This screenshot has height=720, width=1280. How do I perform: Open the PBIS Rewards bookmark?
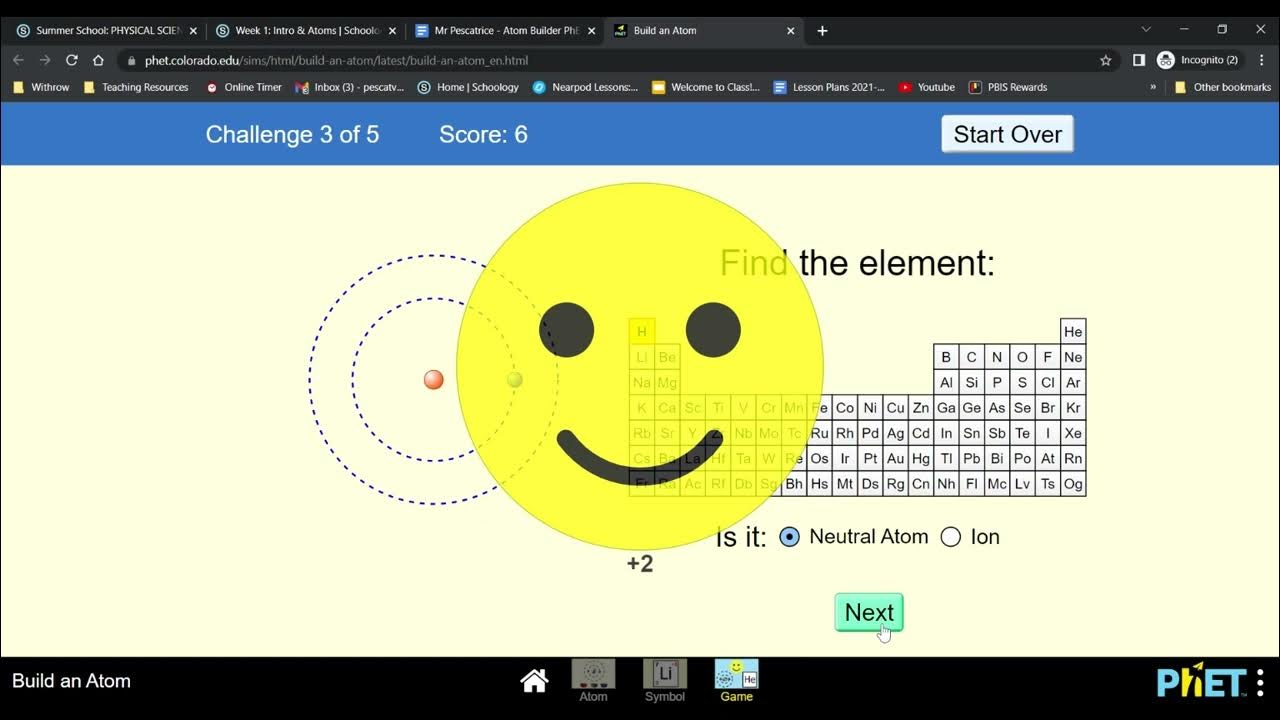click(x=1008, y=87)
